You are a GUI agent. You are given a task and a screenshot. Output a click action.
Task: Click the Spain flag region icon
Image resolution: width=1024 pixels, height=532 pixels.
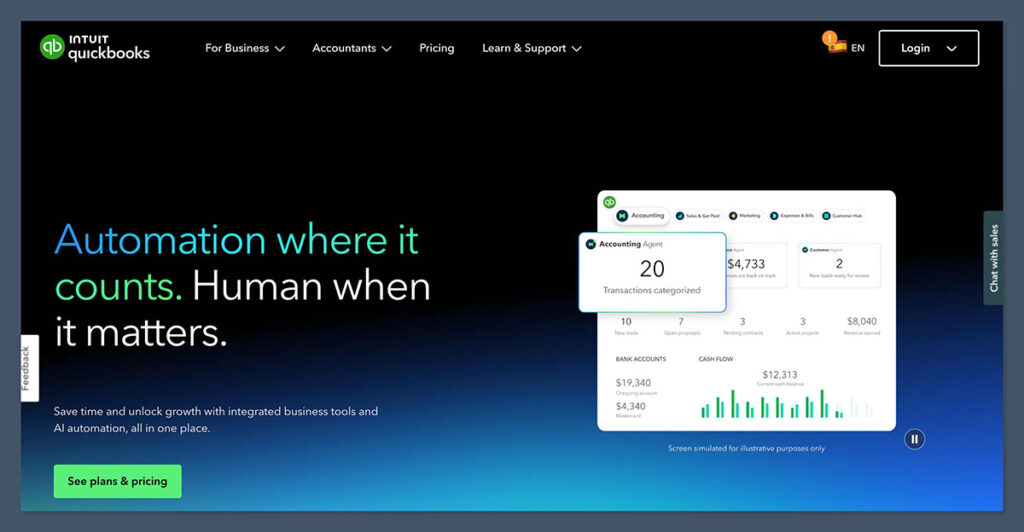click(x=837, y=47)
